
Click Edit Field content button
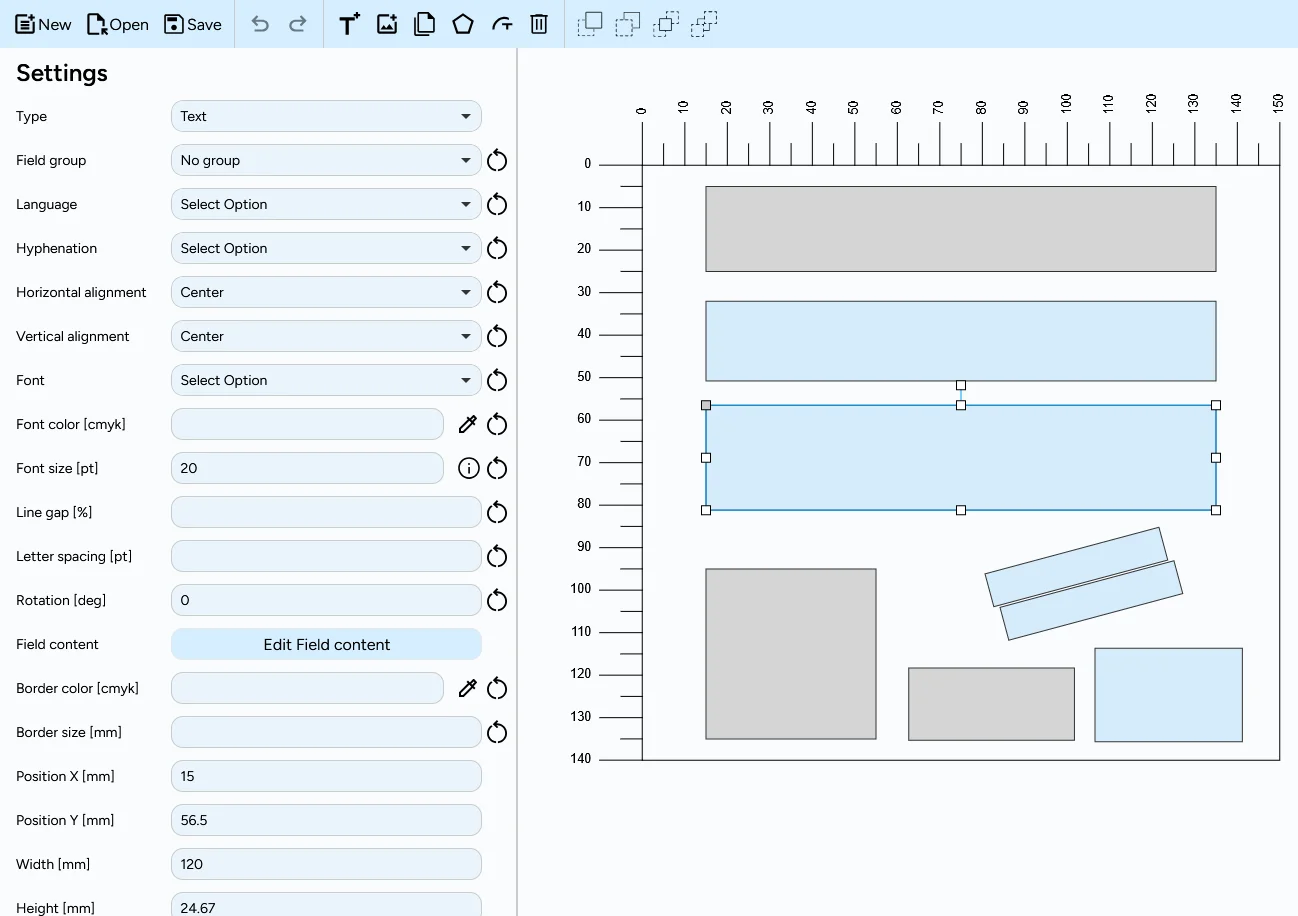click(326, 644)
